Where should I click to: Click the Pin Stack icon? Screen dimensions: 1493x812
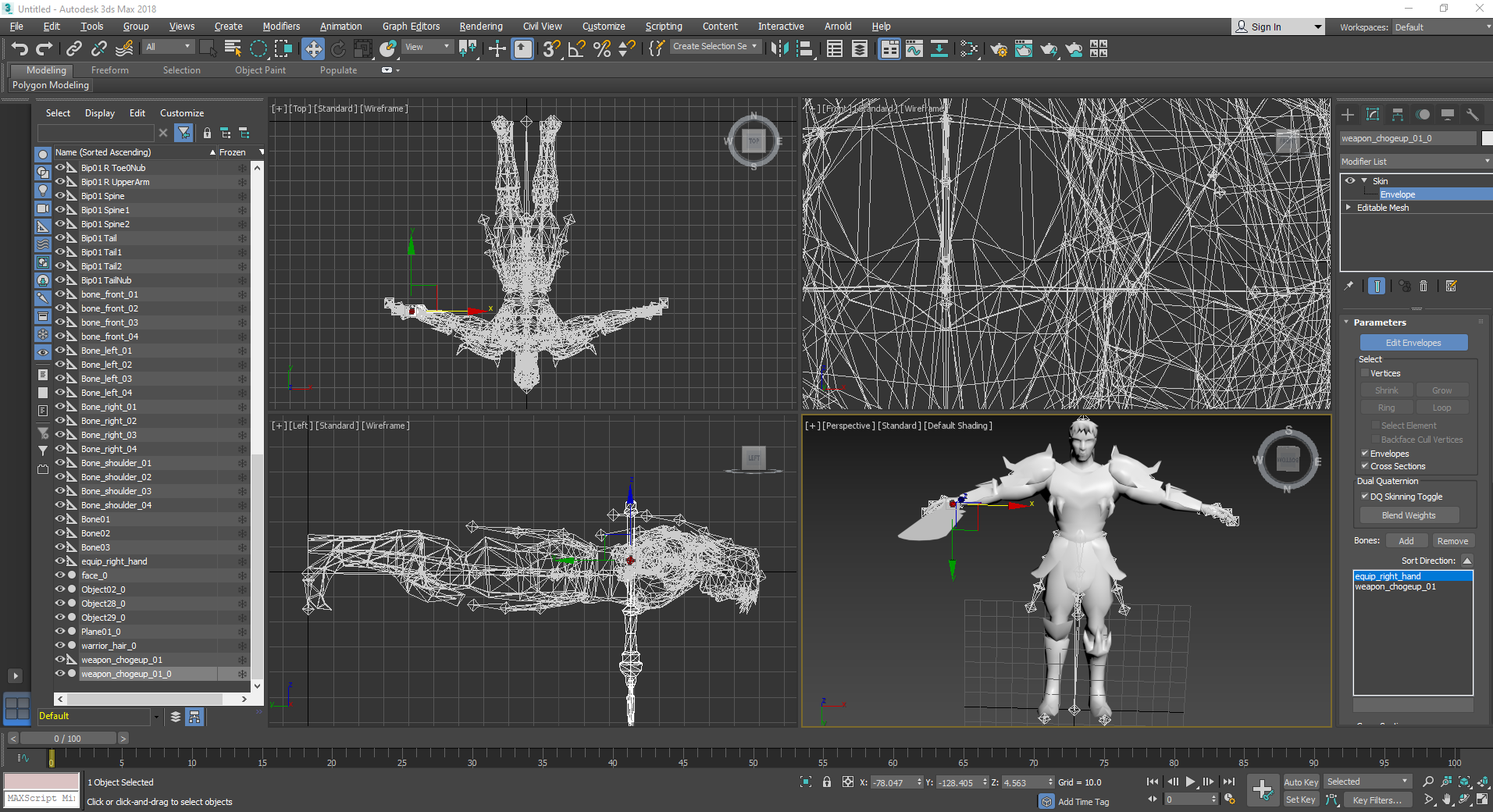1349,286
